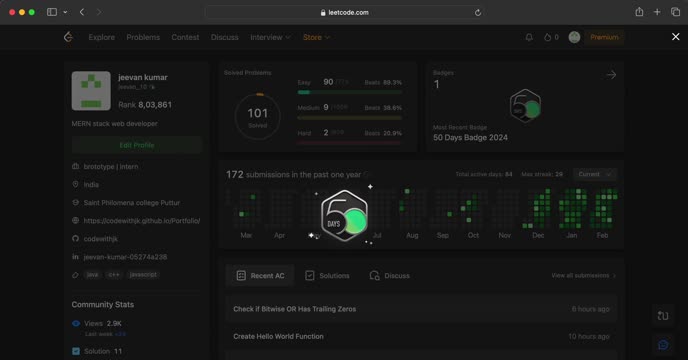Open new Safari tab with plus icon
Screen dimensions: 688x360
[x=657, y=12]
